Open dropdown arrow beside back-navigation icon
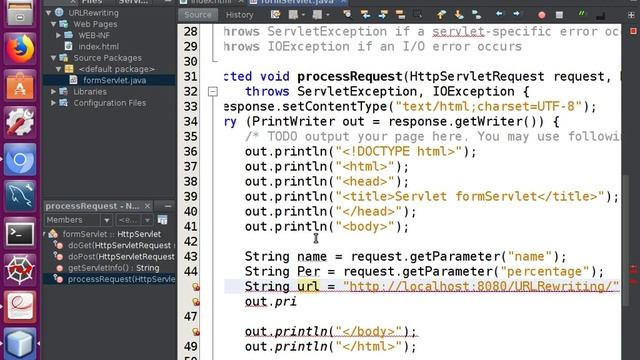640x360 pixels. [304, 15]
